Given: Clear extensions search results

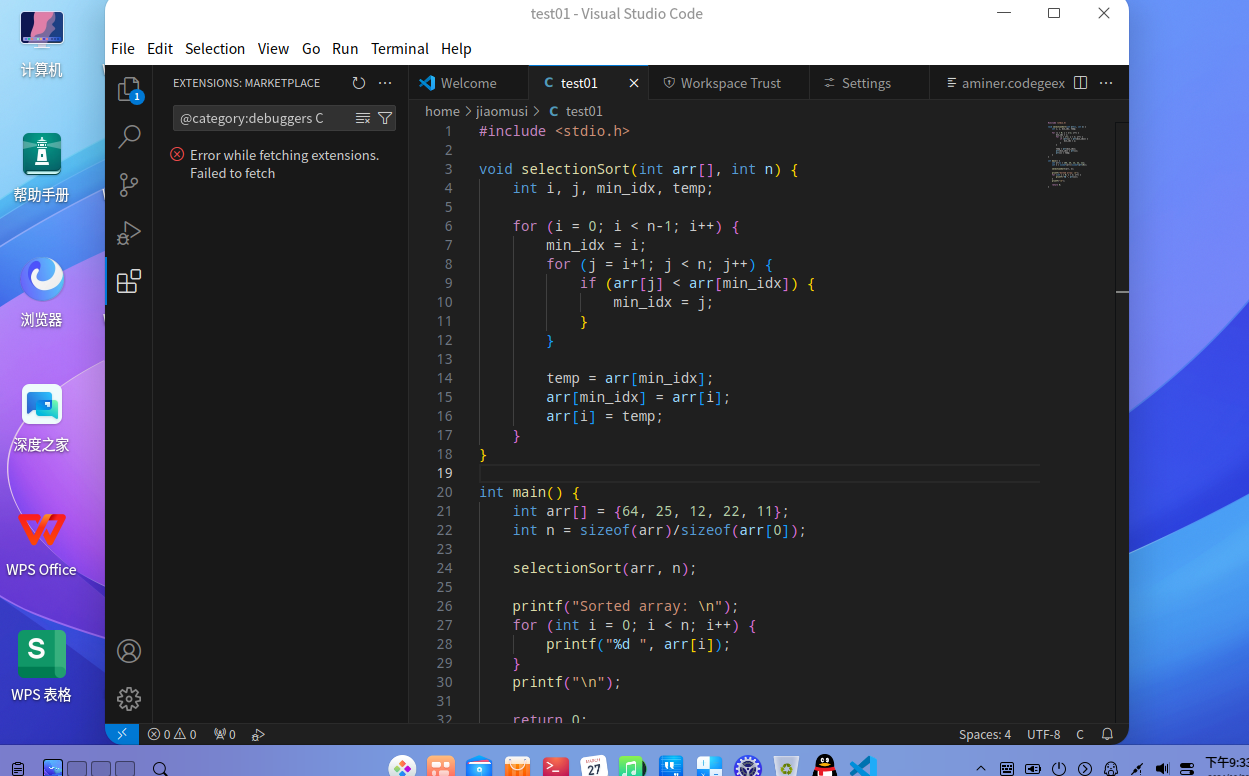Looking at the screenshot, I should tap(363, 118).
